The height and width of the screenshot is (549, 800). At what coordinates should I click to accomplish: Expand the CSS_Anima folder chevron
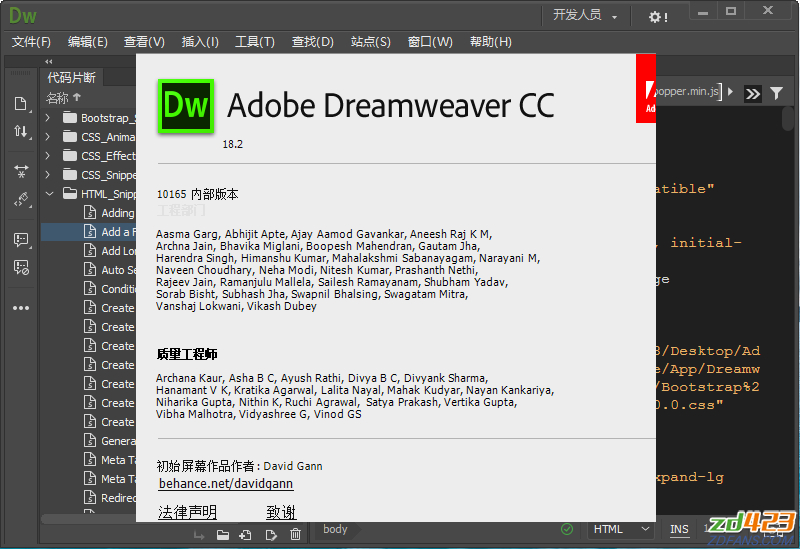point(48,137)
